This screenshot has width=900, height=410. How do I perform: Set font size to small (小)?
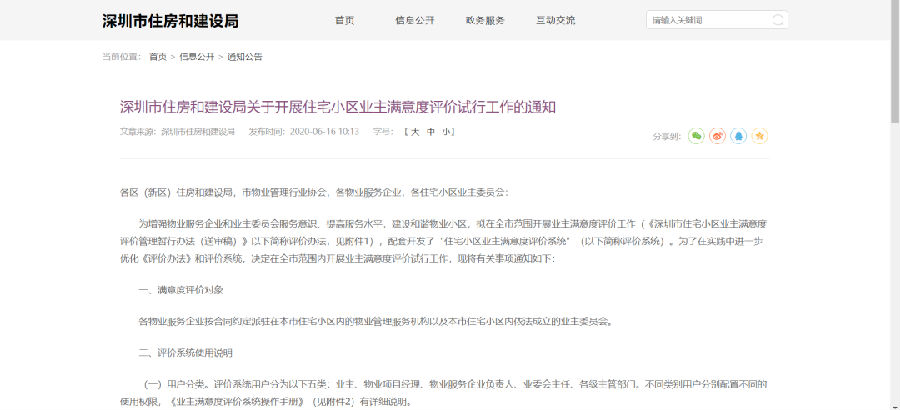coord(447,131)
